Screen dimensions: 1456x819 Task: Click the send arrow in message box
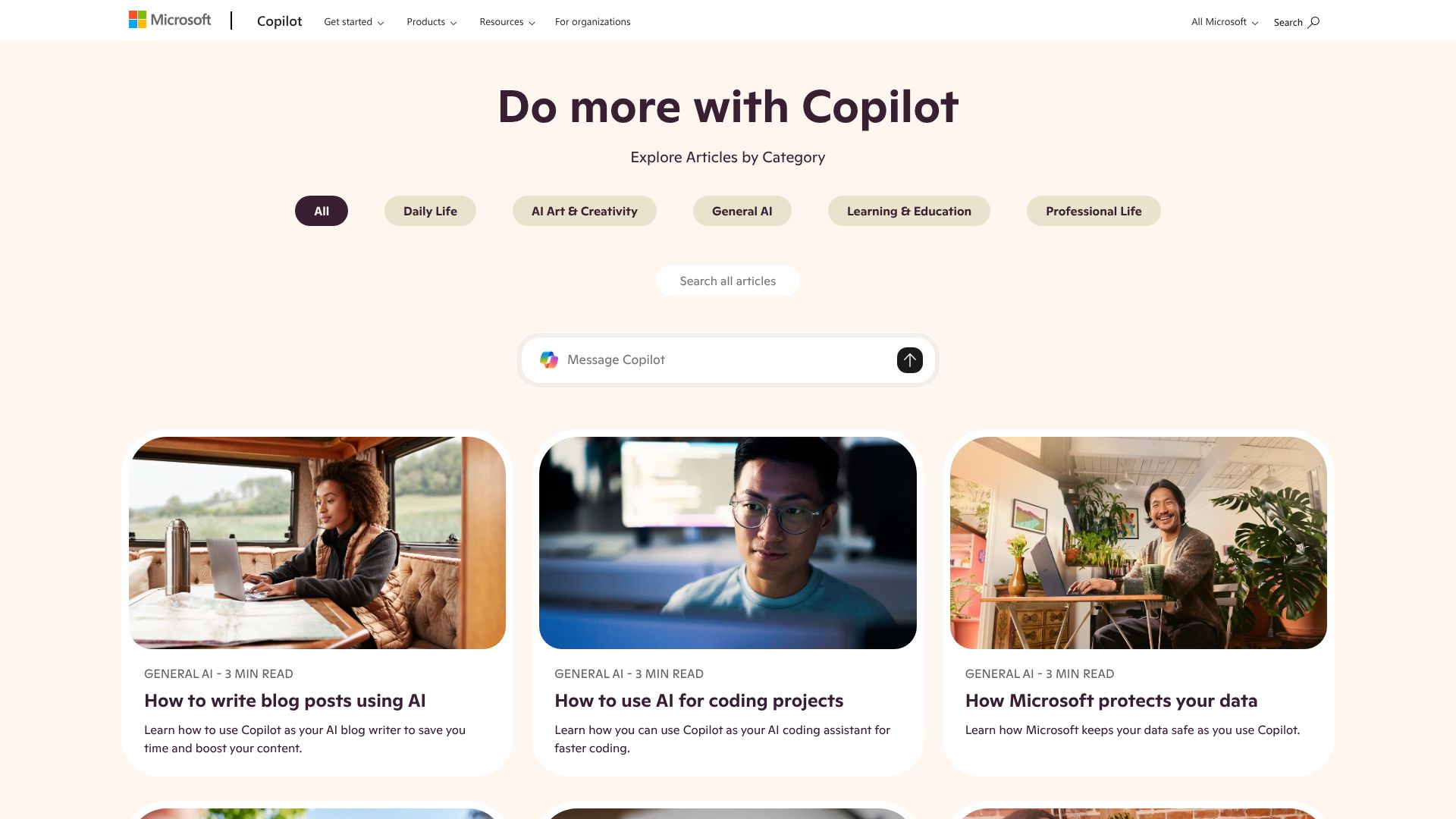(909, 360)
